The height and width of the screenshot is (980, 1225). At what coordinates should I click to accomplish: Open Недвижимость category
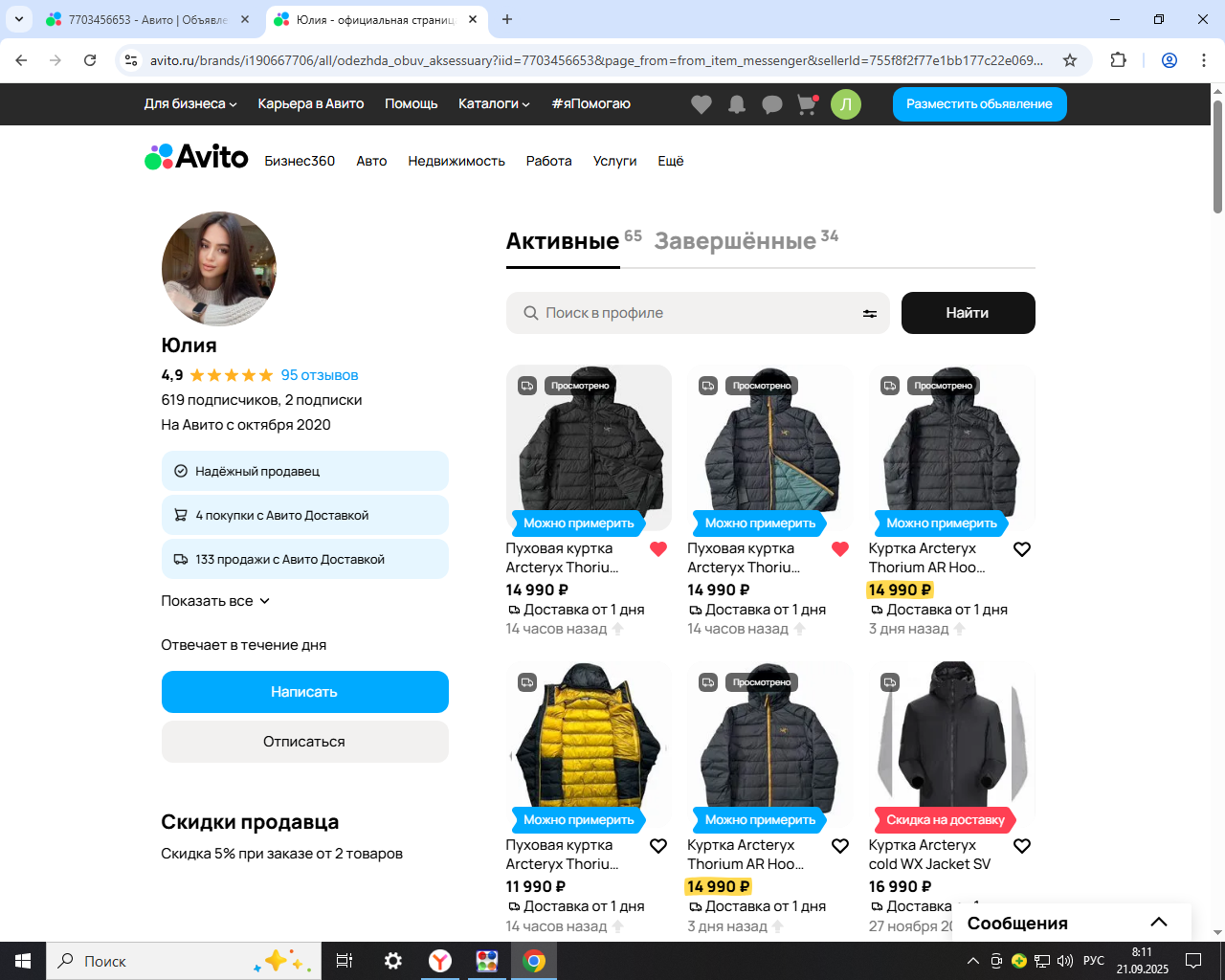(x=457, y=161)
